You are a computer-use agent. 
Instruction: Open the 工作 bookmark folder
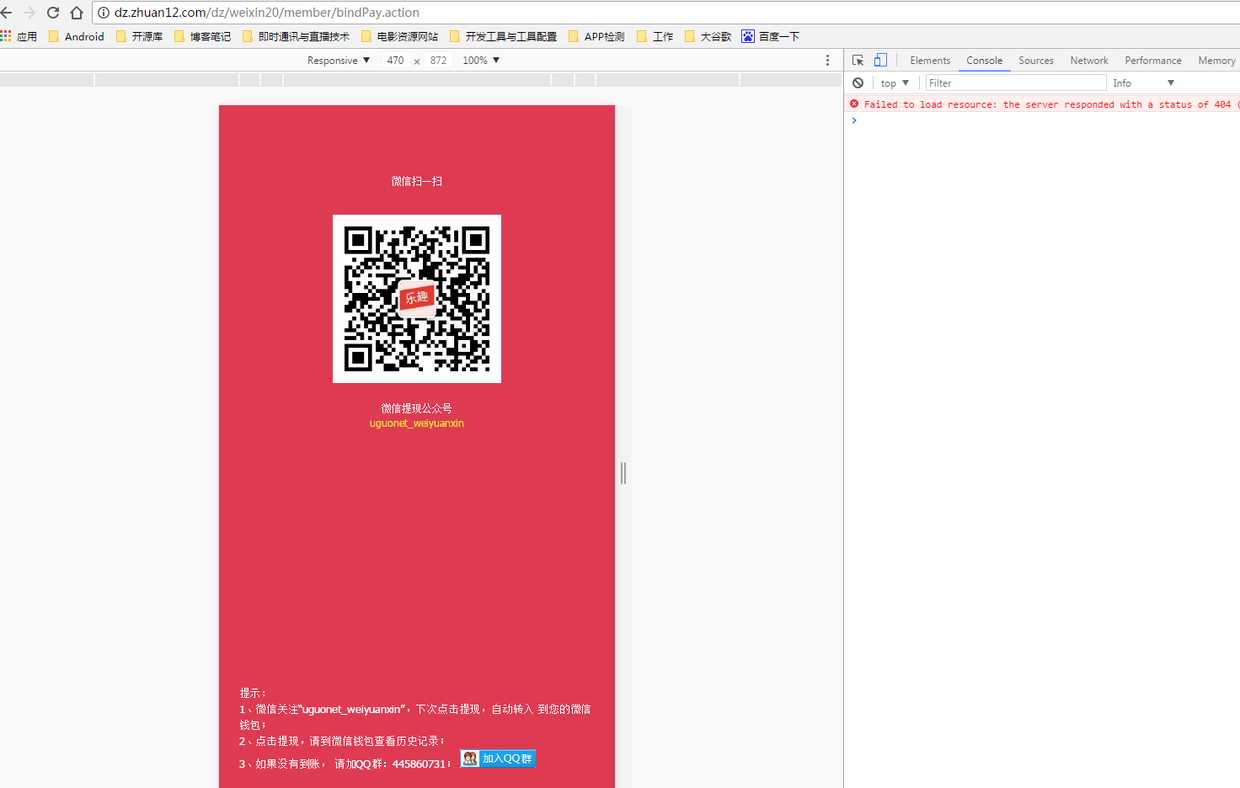[655, 37]
